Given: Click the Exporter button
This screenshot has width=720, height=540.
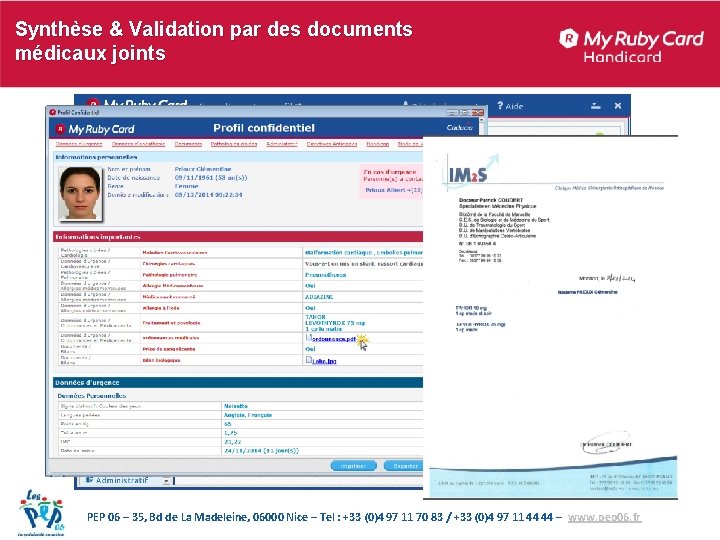Looking at the screenshot, I should pyautogui.click(x=404, y=466).
